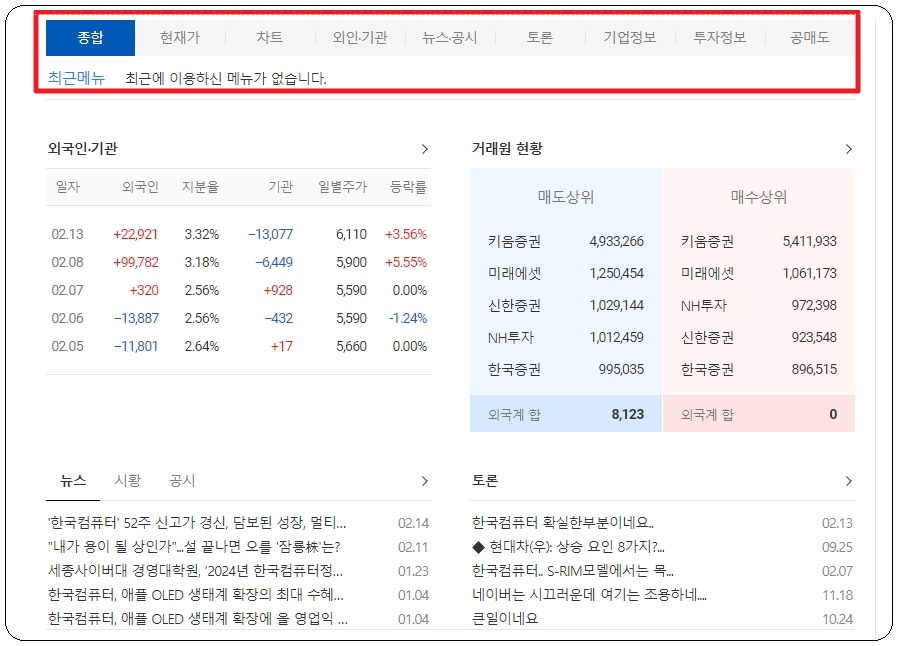This screenshot has height=646, width=898.
Task: Open post 한국컴퓨터.. S-RIM모델에서는
Action: click(x=573, y=571)
